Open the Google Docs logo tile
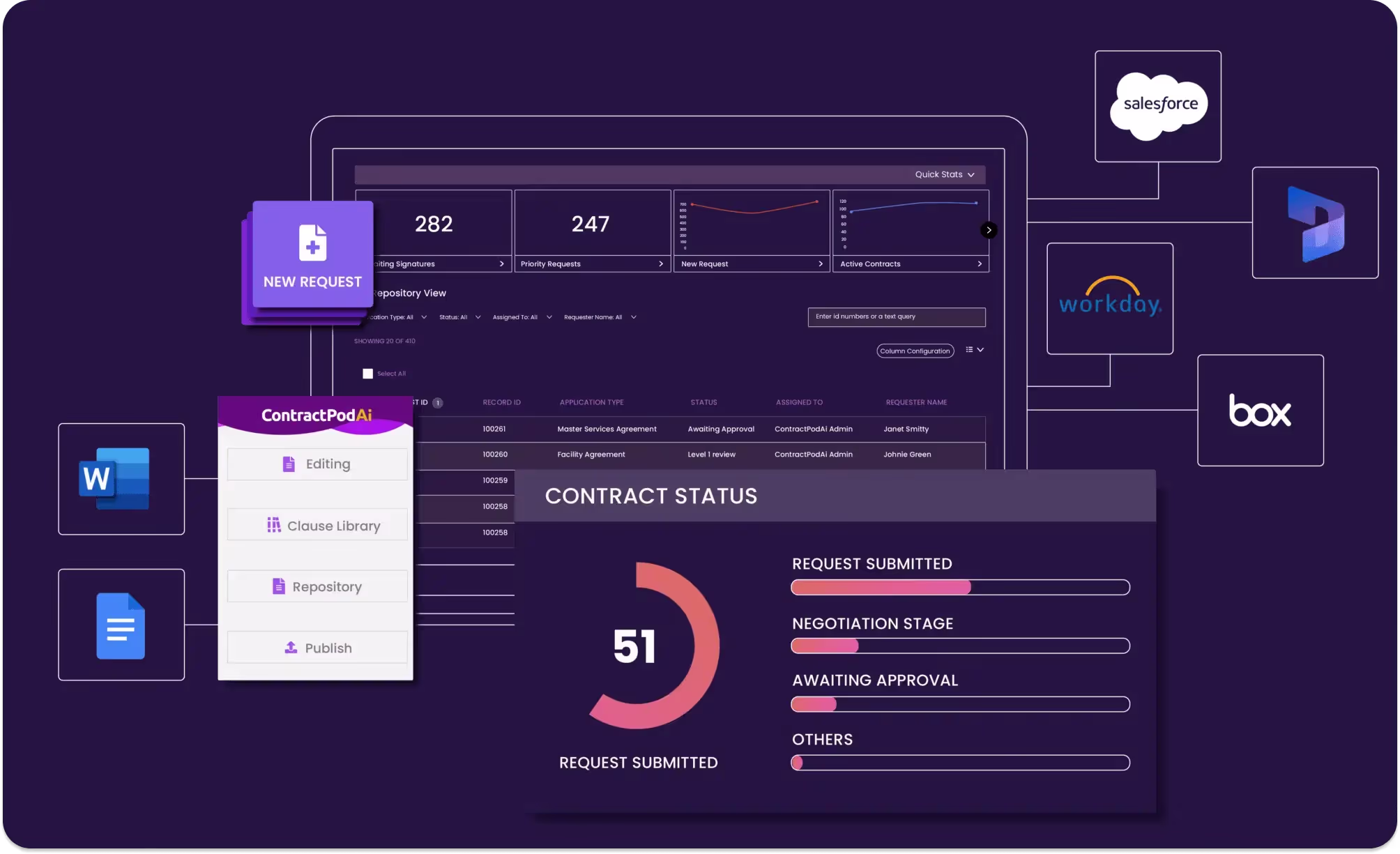Image resolution: width=1400 pixels, height=854 pixels. 121,625
